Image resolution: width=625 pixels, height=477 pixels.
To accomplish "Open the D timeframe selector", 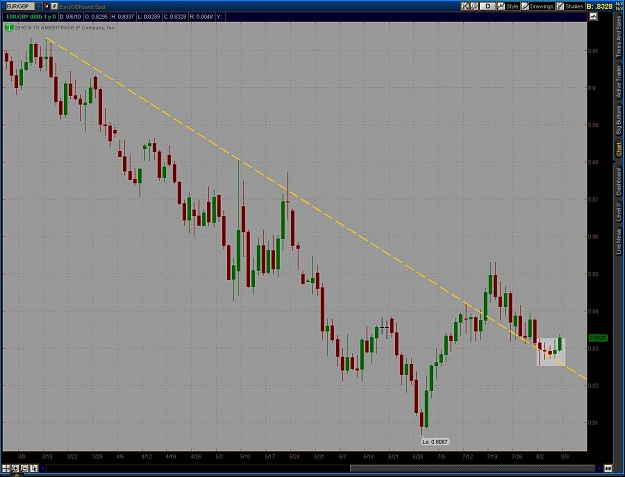I will [x=488, y=6].
